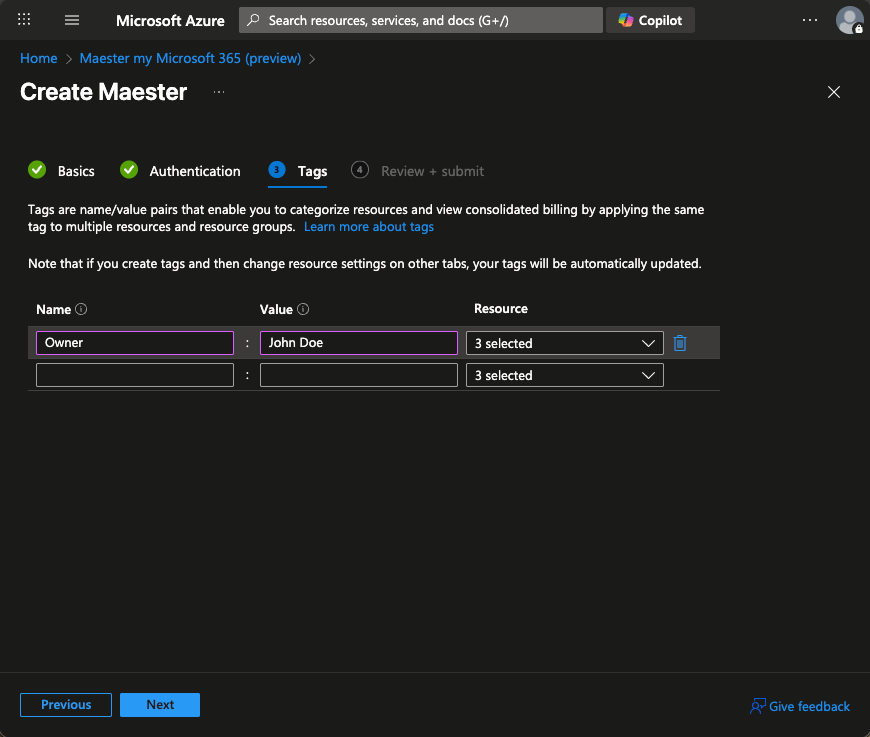Open the hamburger portal menu
870x737 pixels.
pos(72,20)
